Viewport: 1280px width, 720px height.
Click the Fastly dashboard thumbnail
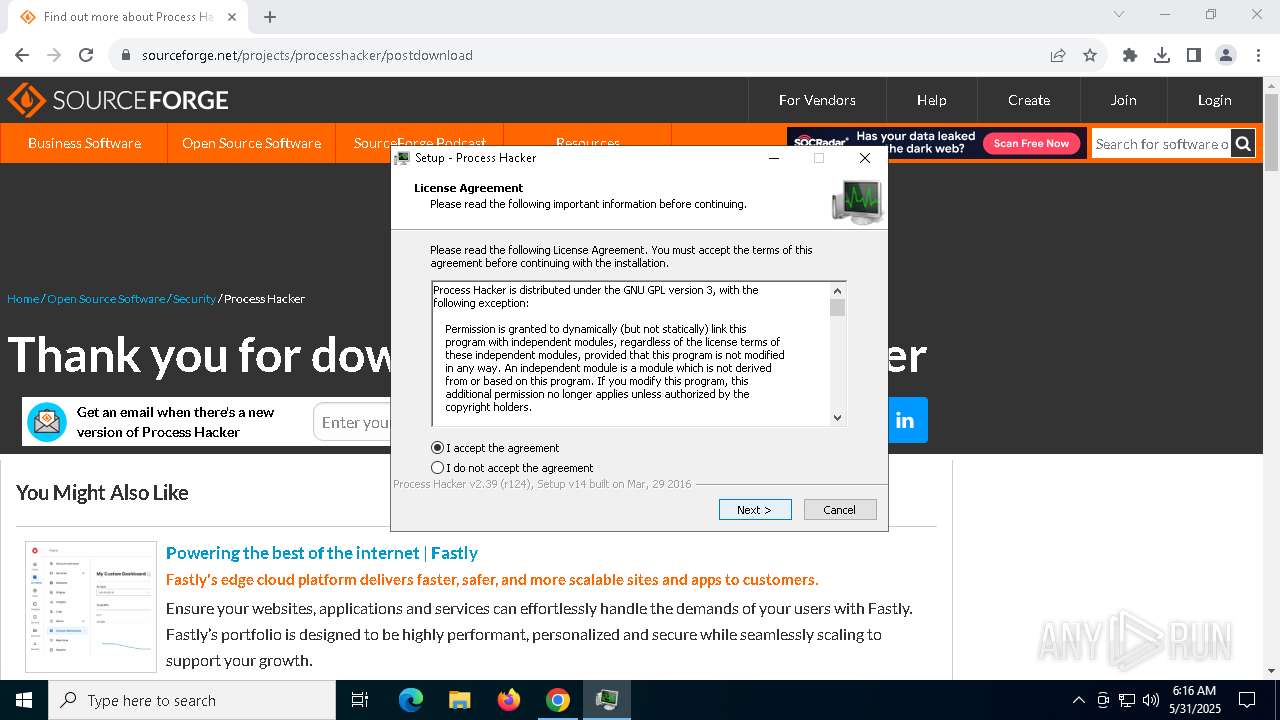[x=91, y=607]
